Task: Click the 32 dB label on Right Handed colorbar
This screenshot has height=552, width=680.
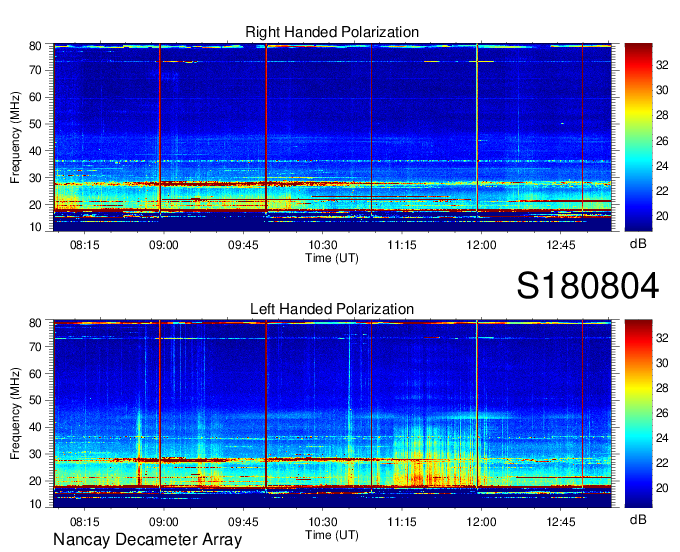Action: (662, 65)
